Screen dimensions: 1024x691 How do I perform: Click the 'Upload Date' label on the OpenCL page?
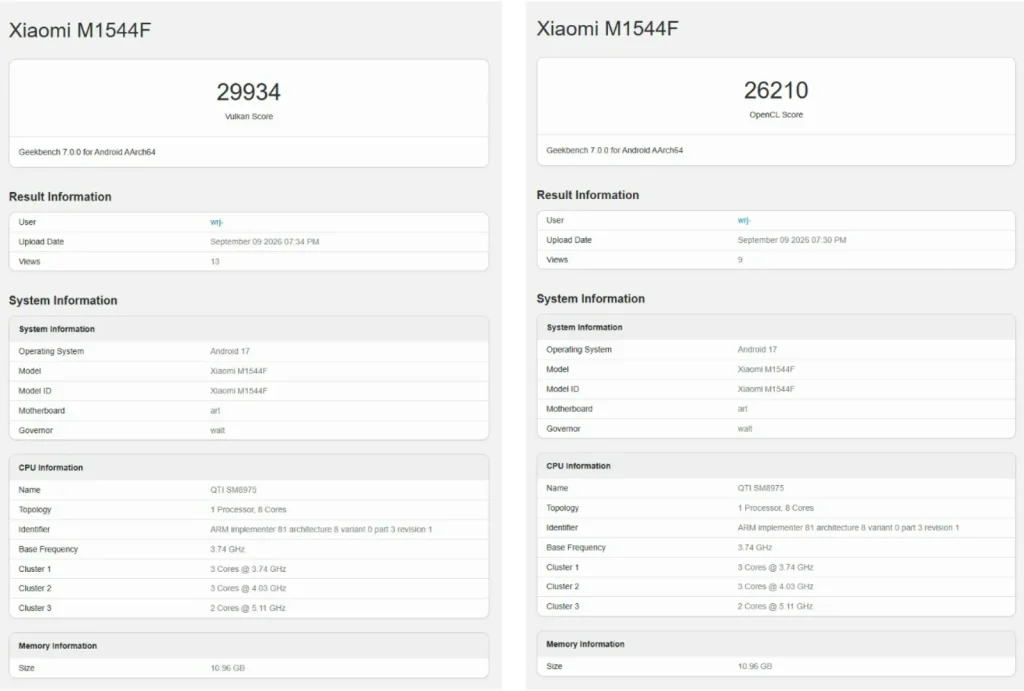(x=569, y=240)
